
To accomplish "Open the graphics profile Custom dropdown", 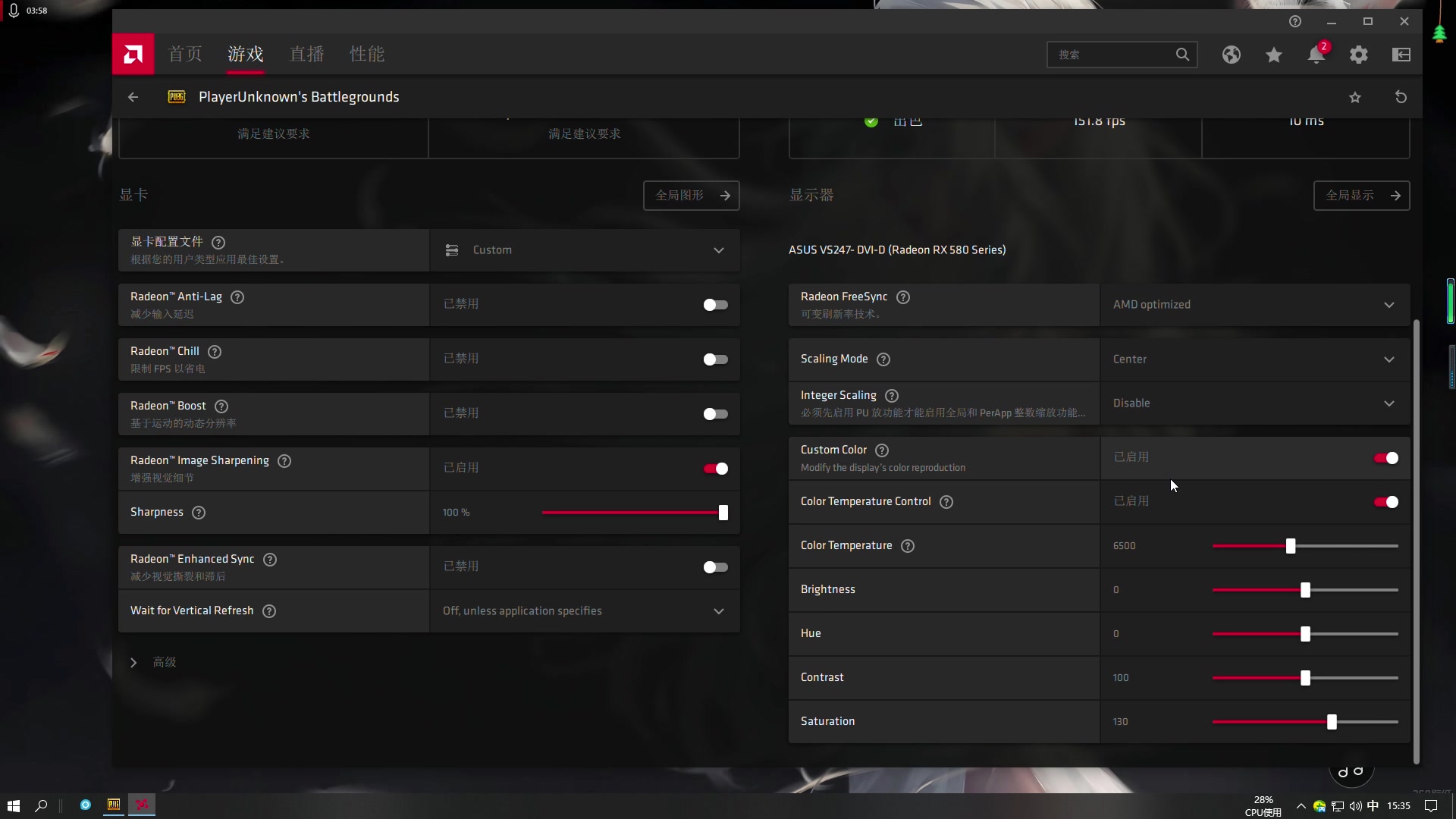I will [x=584, y=250].
